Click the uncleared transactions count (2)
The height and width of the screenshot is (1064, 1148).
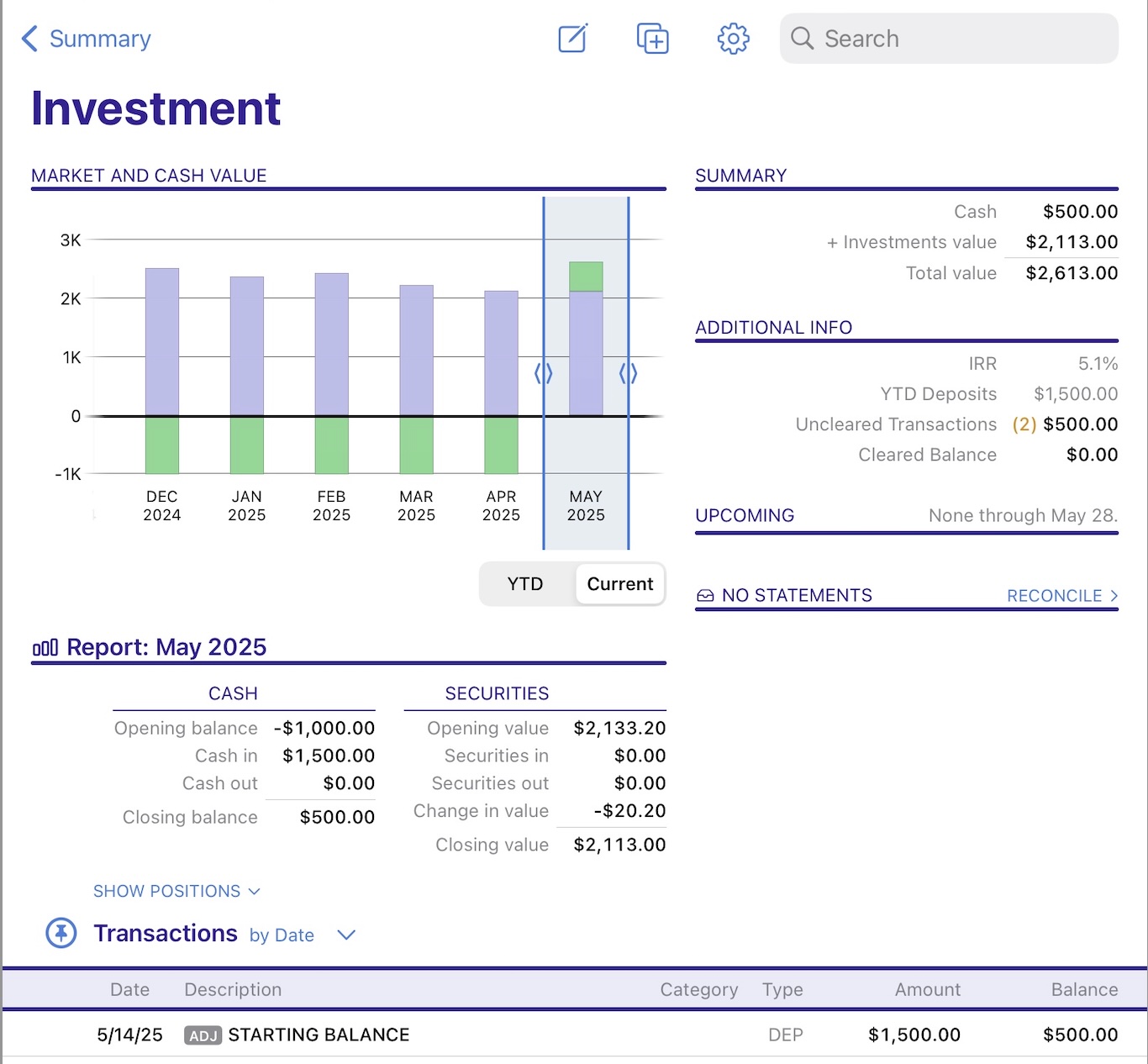(x=1024, y=424)
